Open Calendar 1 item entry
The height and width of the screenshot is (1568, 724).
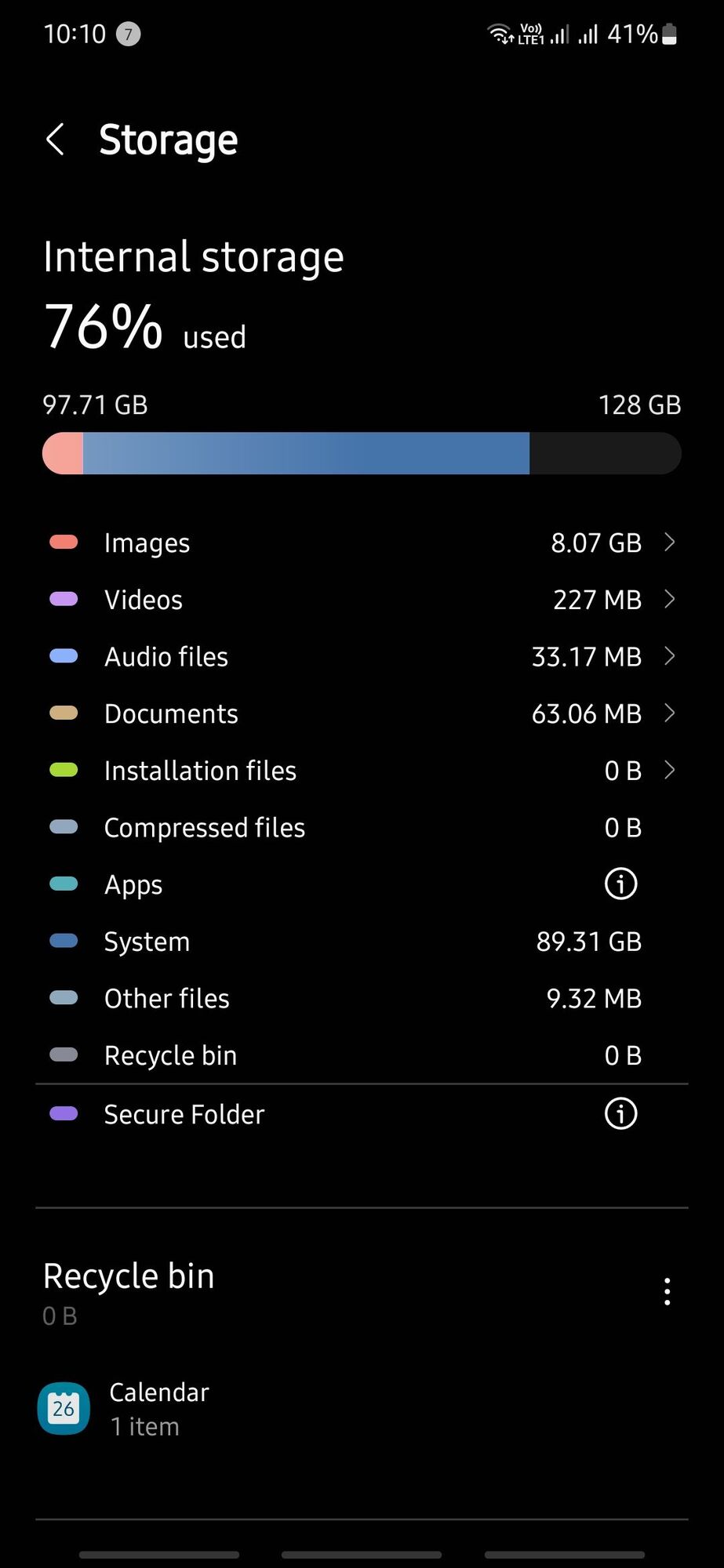(362, 1408)
